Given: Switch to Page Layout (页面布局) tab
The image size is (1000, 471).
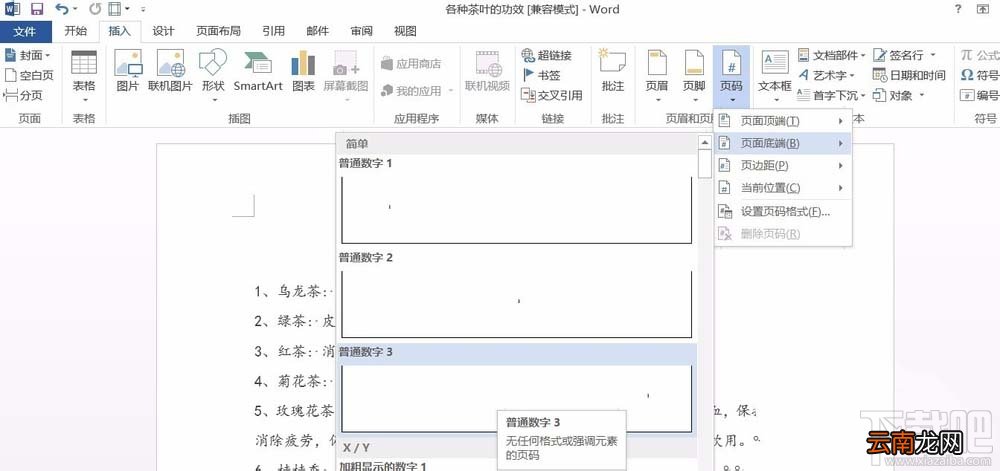Looking at the screenshot, I should (218, 31).
